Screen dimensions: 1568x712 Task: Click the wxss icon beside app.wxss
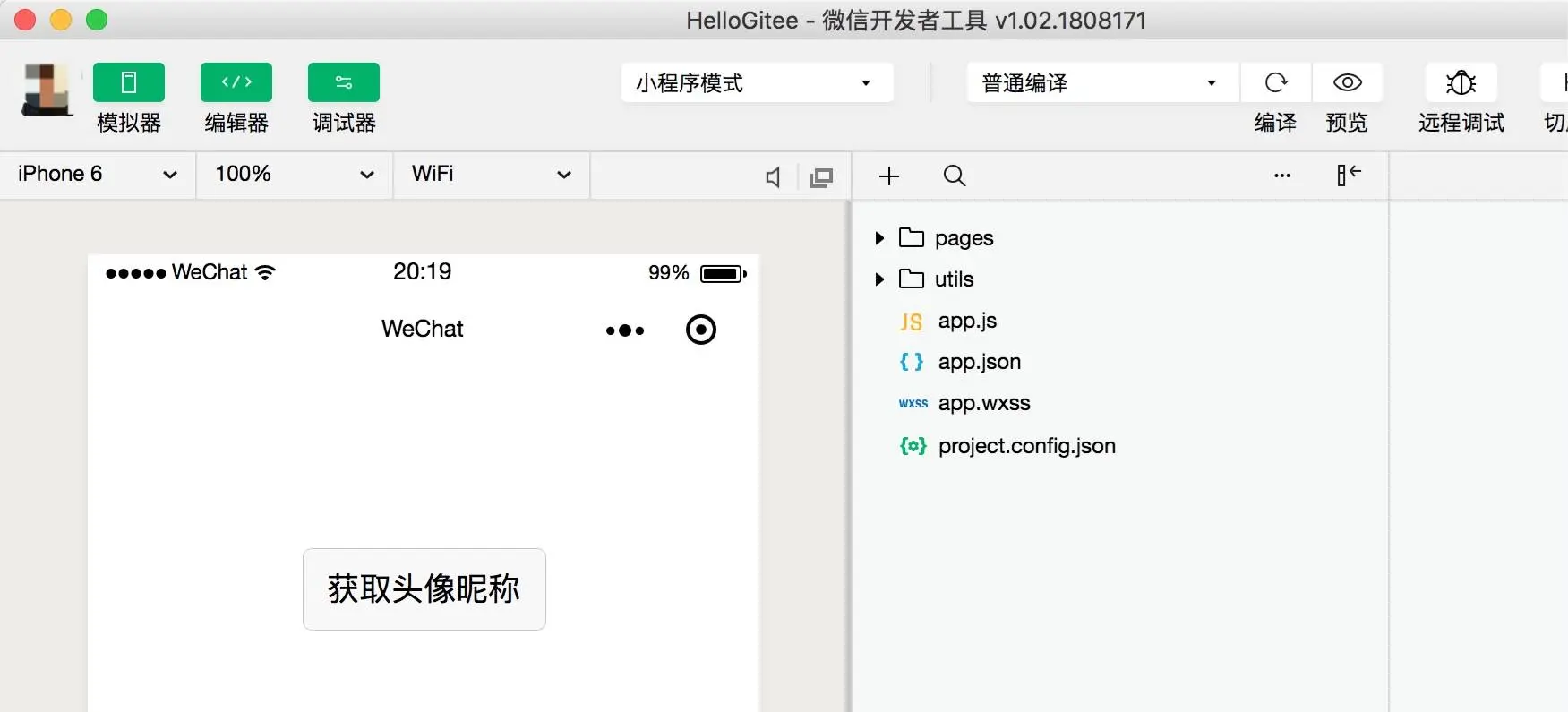pos(913,404)
